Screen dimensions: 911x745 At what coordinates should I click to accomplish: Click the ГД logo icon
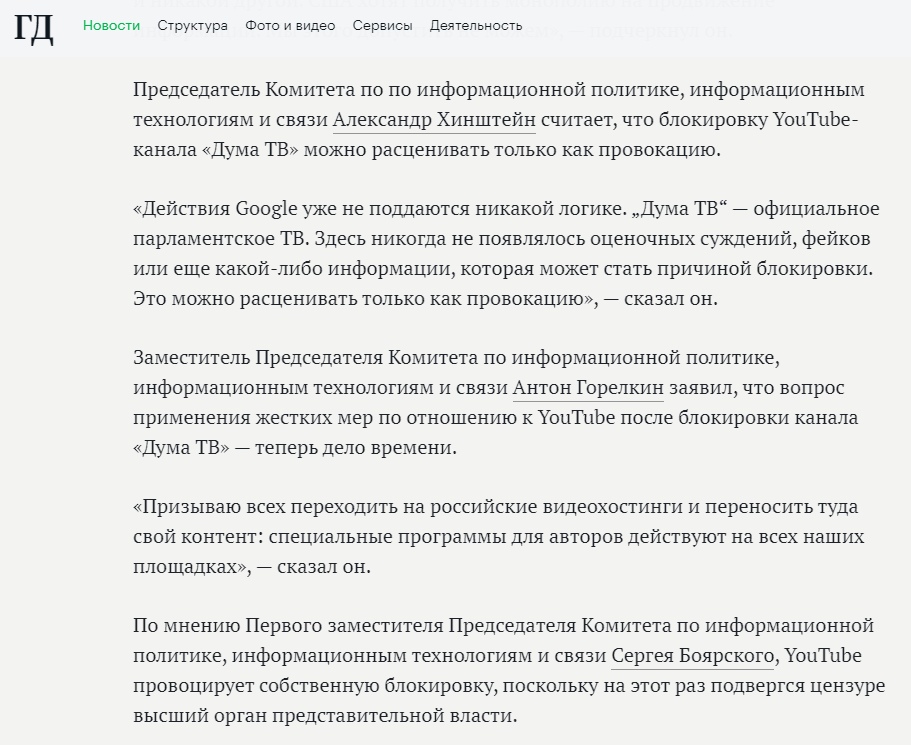click(x=34, y=28)
